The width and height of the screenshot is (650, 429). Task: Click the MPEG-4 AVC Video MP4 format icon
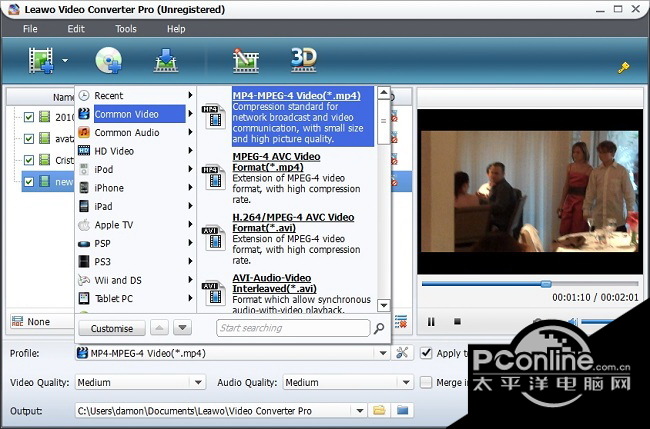(213, 177)
